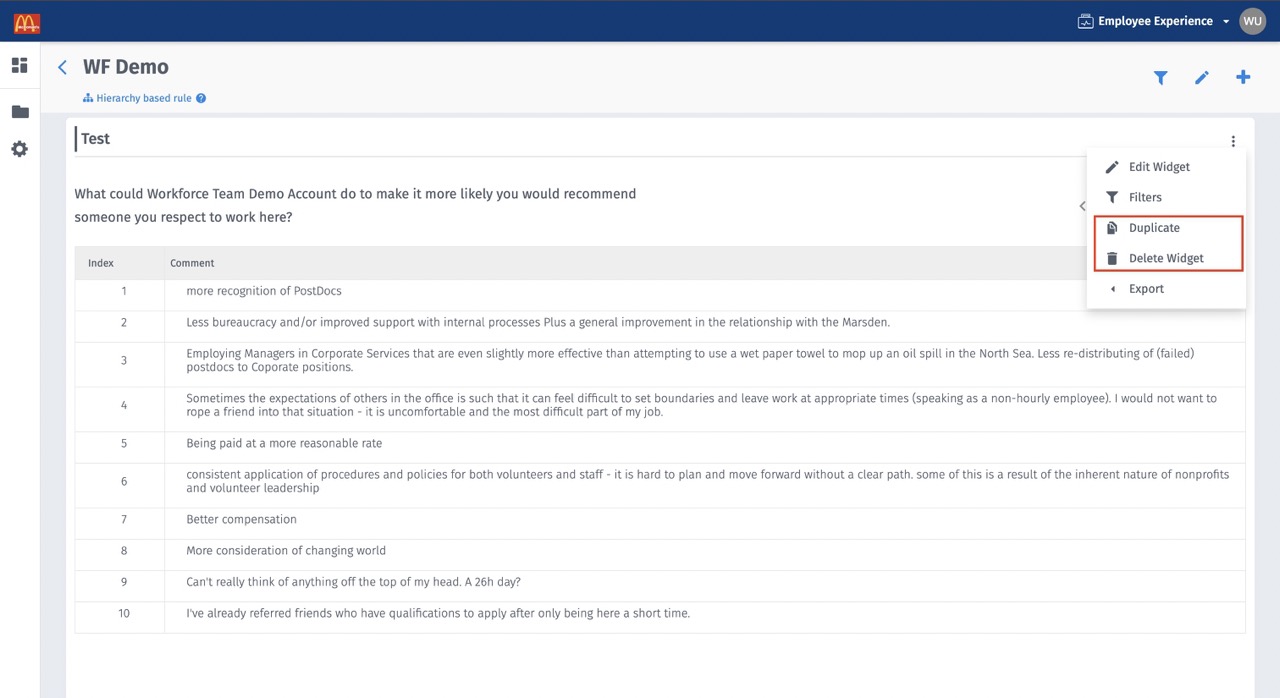
Task: Open the three-dot widget options menu
Action: [x=1233, y=141]
